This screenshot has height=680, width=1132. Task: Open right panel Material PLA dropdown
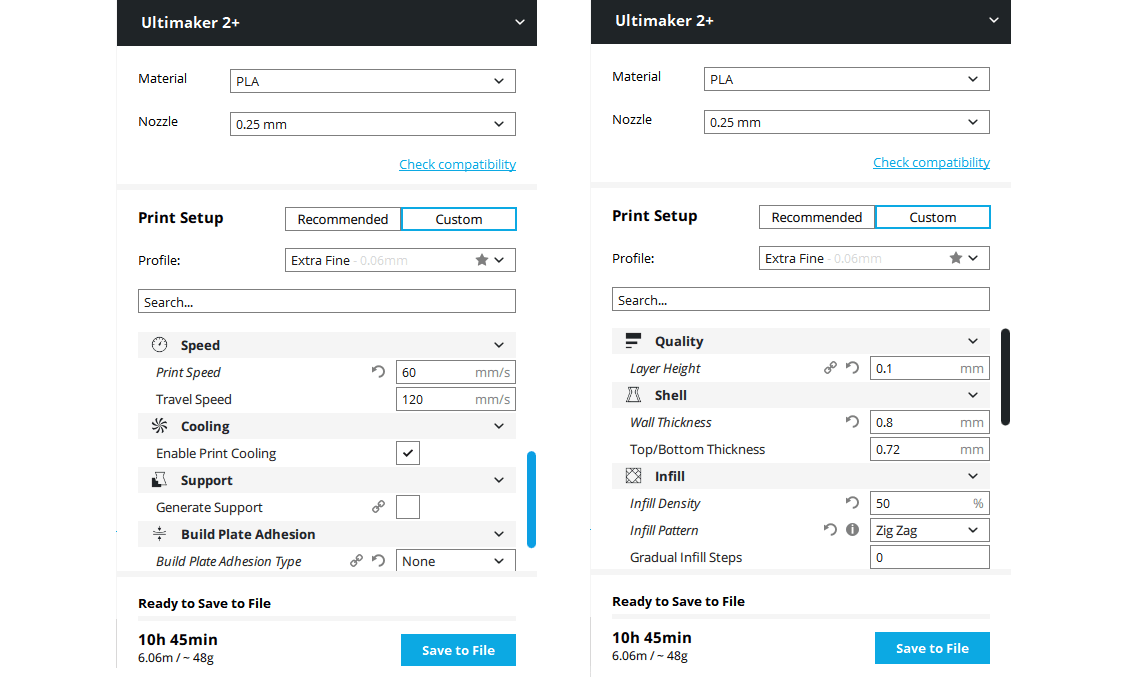tap(847, 79)
